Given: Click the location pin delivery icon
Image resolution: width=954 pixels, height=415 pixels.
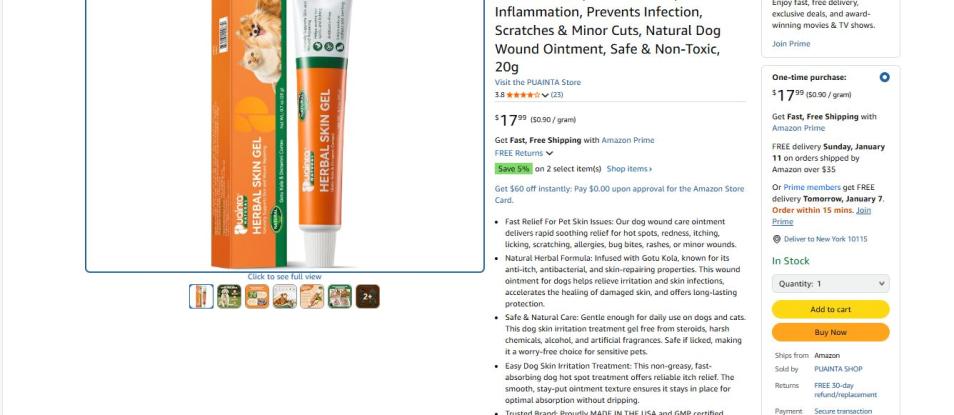Looking at the screenshot, I should click(x=776, y=239).
